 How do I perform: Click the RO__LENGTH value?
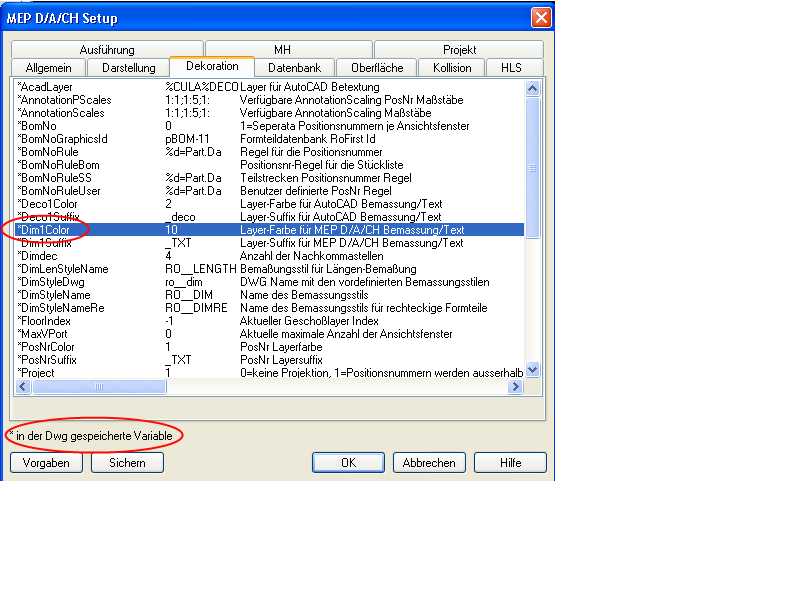pyautogui.click(x=201, y=269)
